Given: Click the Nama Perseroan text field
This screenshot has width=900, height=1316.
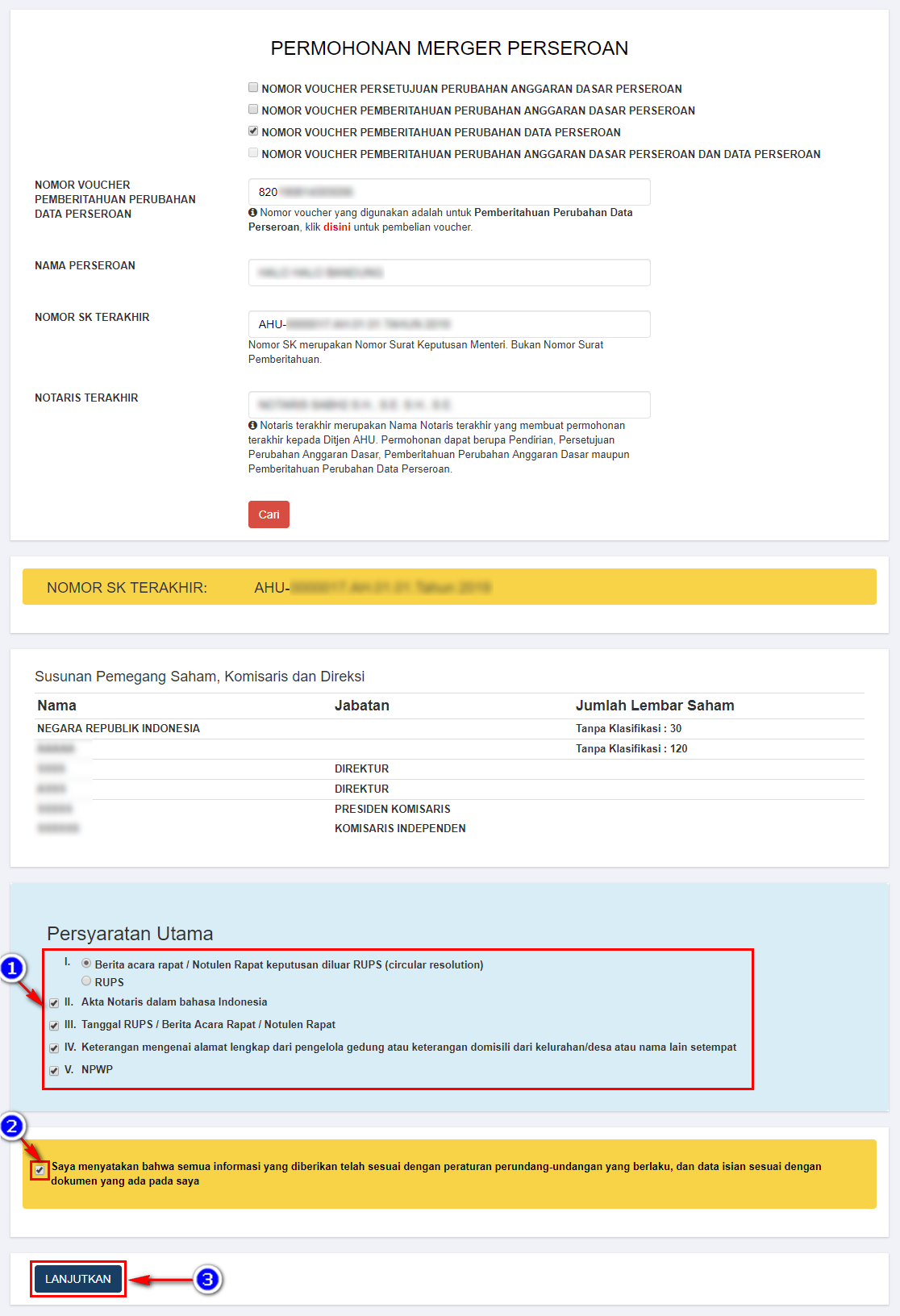Looking at the screenshot, I should pos(448,273).
